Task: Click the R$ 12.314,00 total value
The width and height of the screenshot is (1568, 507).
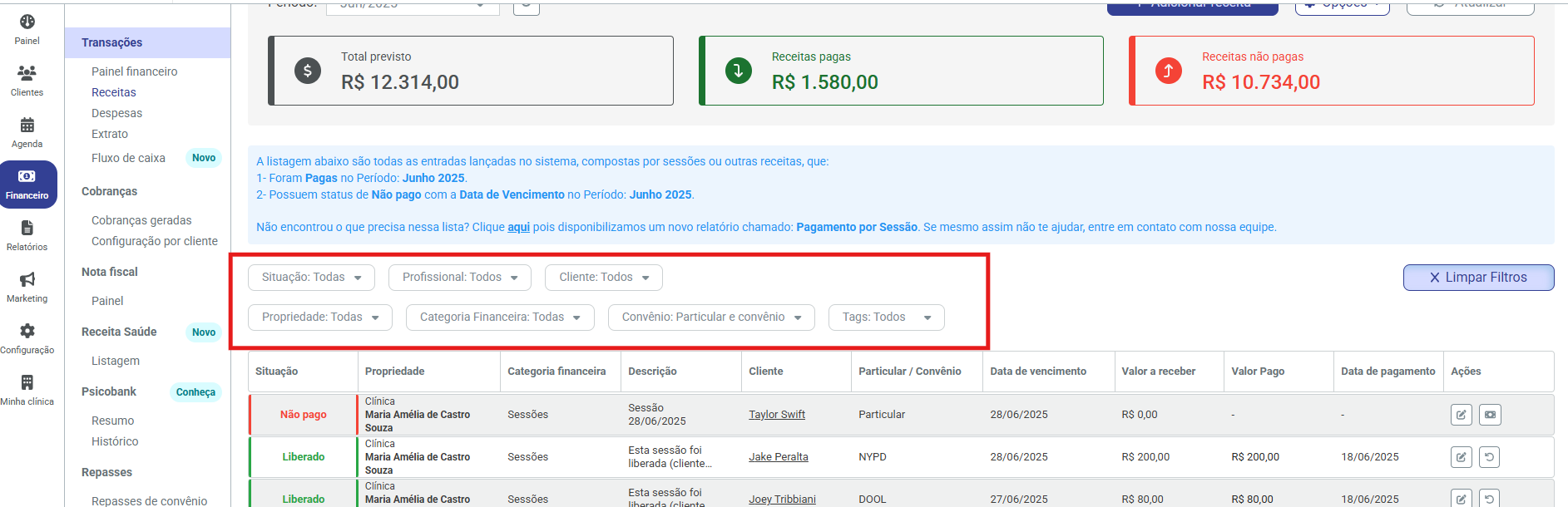Action: [400, 82]
